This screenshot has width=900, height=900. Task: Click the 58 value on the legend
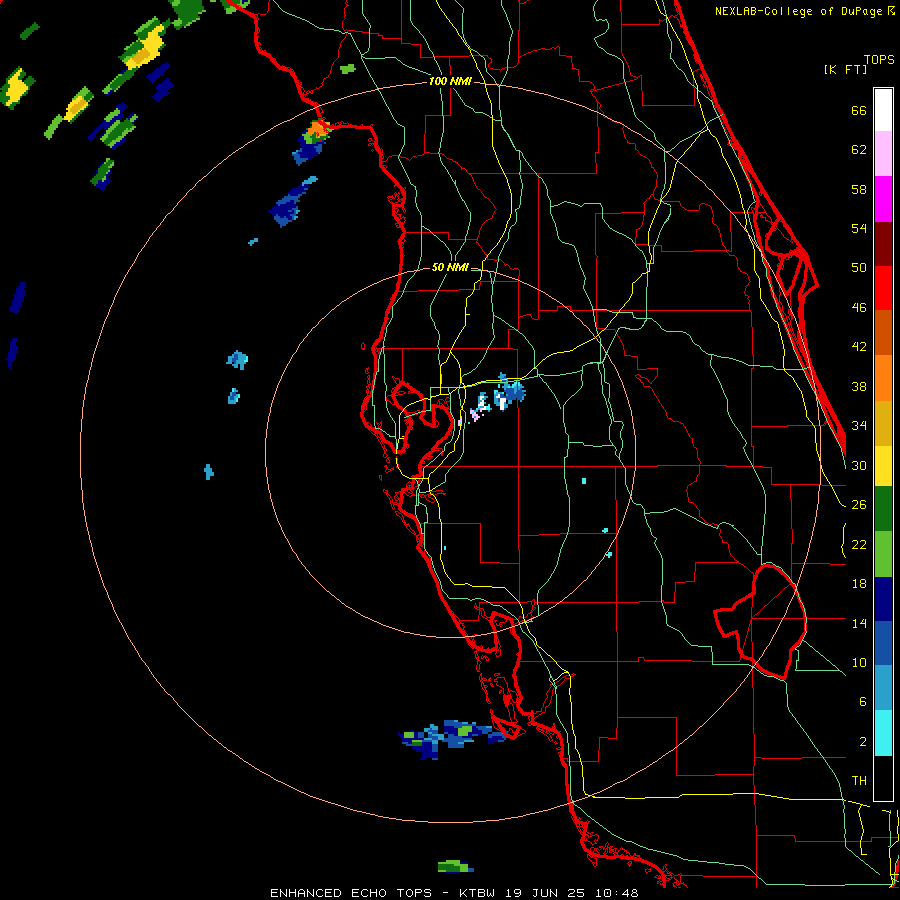859,189
